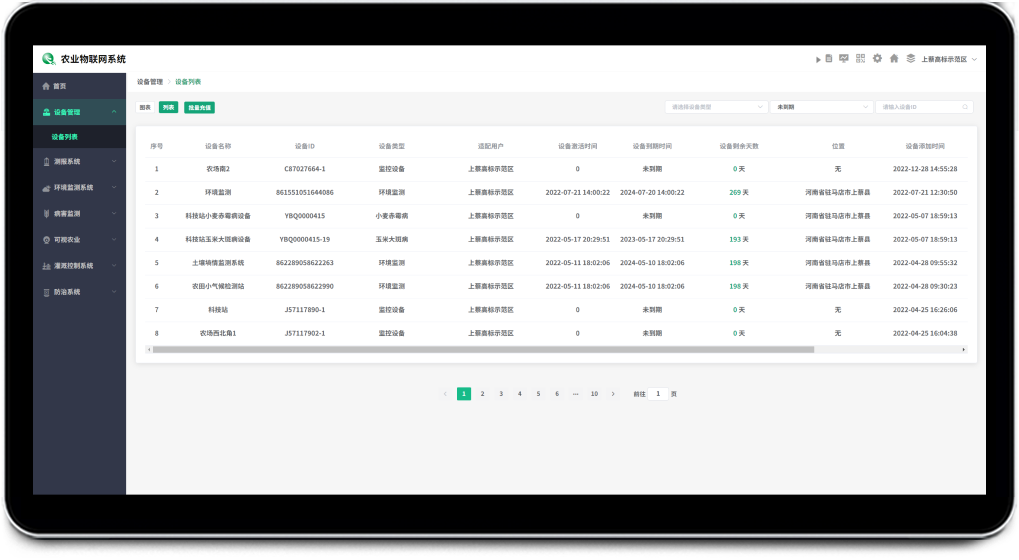The height and width of the screenshot is (560, 1019).
Task: Click the next page arrow
Action: [x=613, y=394]
